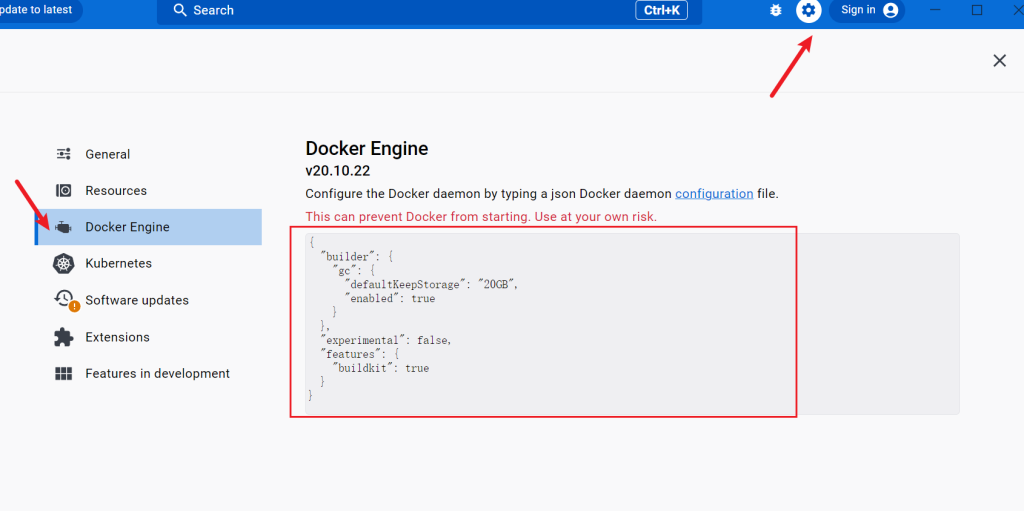Click the Update to latest button

click(x=40, y=10)
